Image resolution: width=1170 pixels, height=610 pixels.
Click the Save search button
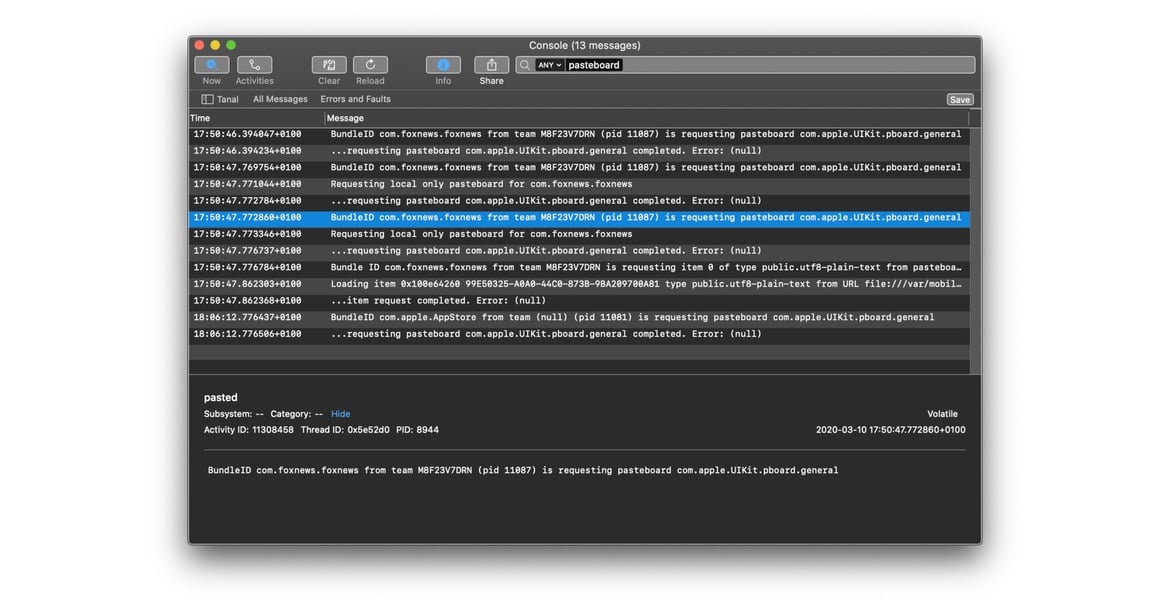[959, 99]
